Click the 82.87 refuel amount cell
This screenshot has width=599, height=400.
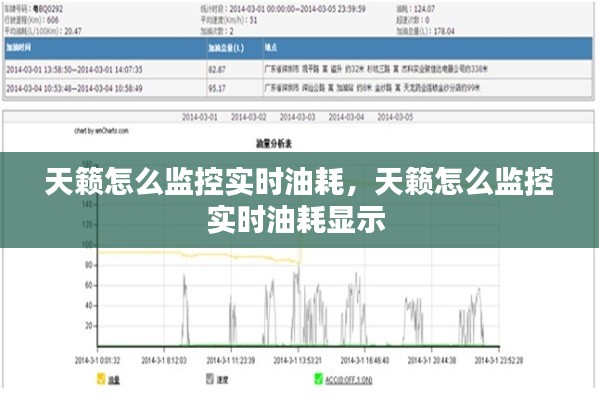(217, 70)
